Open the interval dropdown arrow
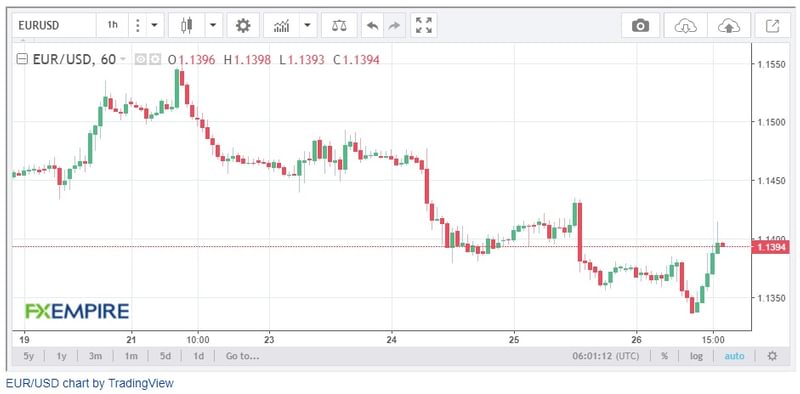 tap(154, 25)
